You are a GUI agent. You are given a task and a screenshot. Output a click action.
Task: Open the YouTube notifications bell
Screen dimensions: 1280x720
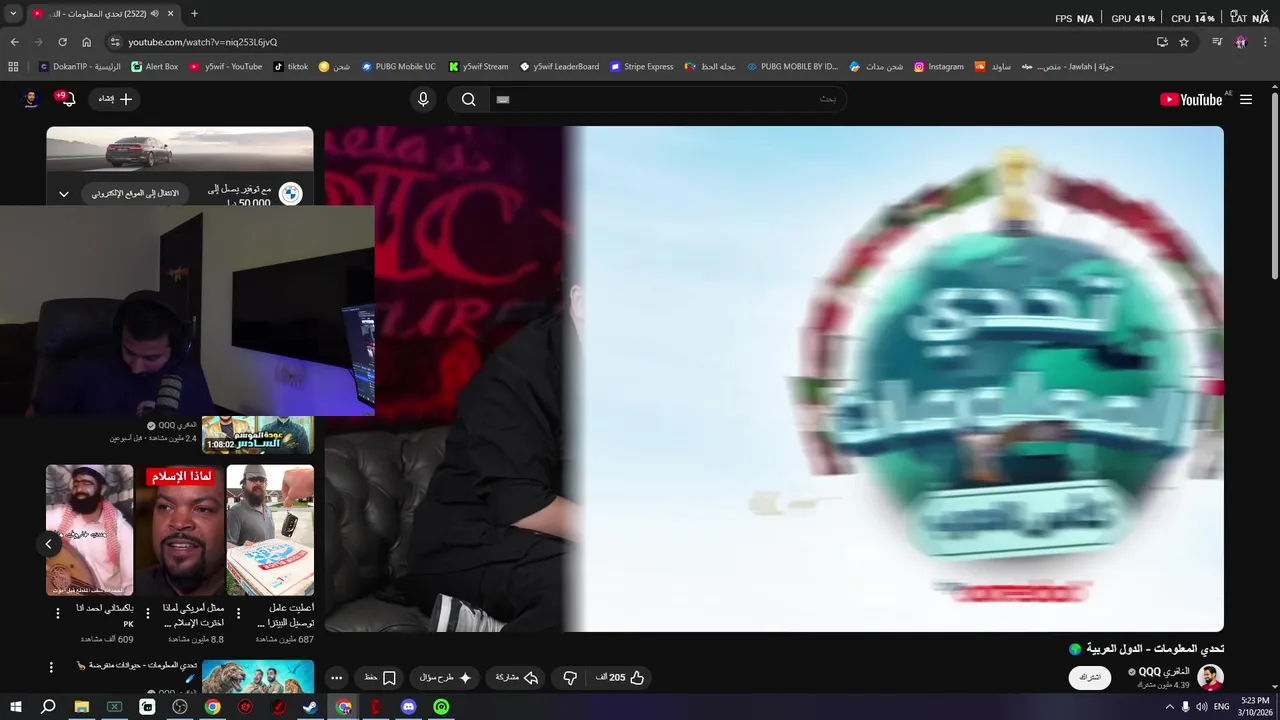[x=67, y=98]
